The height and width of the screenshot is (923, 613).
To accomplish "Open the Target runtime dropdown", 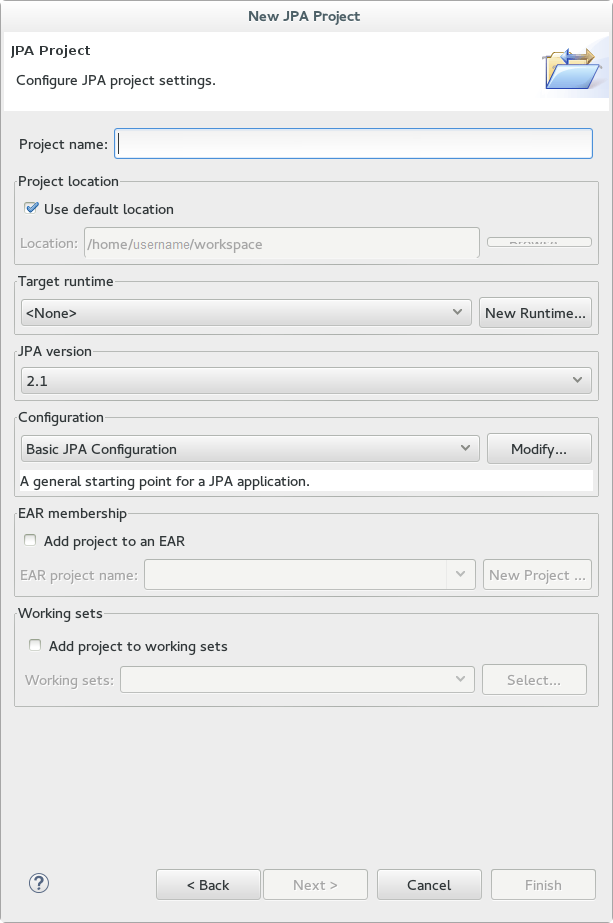I will [246, 313].
